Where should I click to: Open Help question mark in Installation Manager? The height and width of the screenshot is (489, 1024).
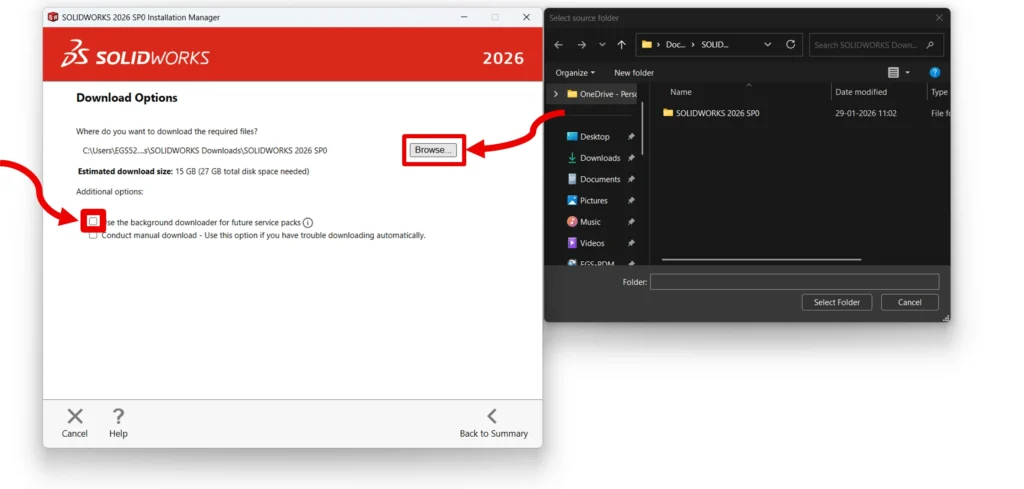(118, 417)
